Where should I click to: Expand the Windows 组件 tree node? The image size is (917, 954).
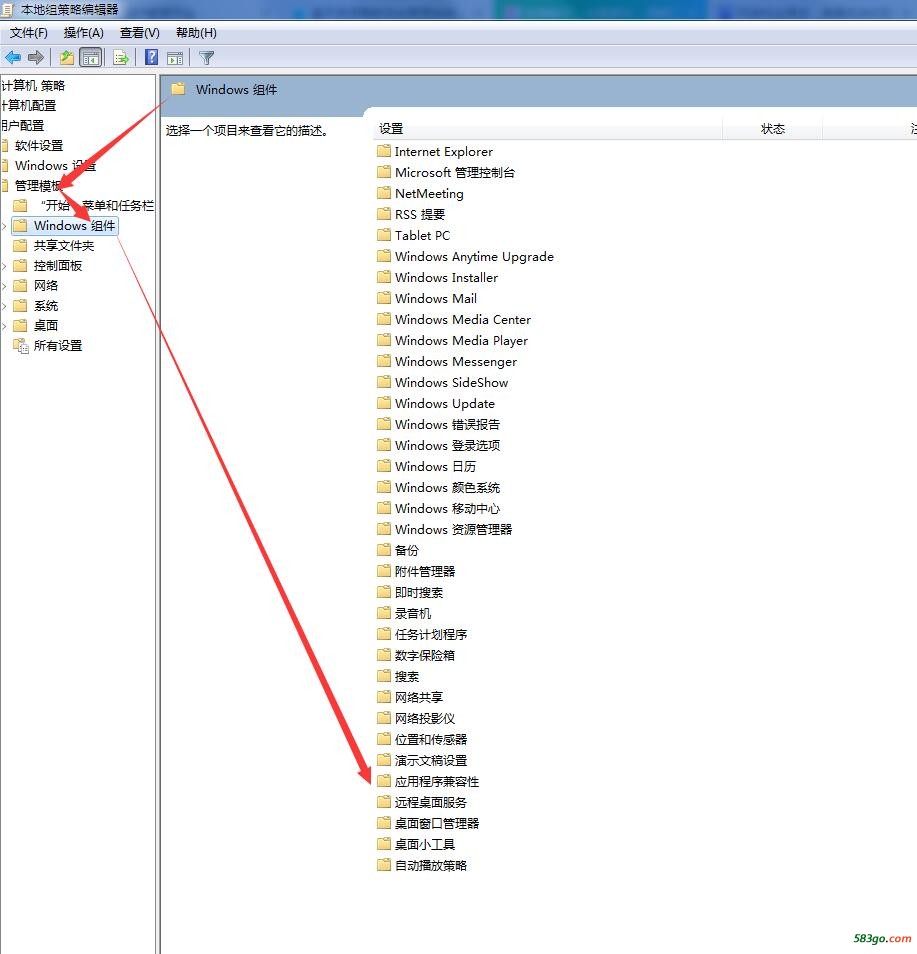[4, 226]
